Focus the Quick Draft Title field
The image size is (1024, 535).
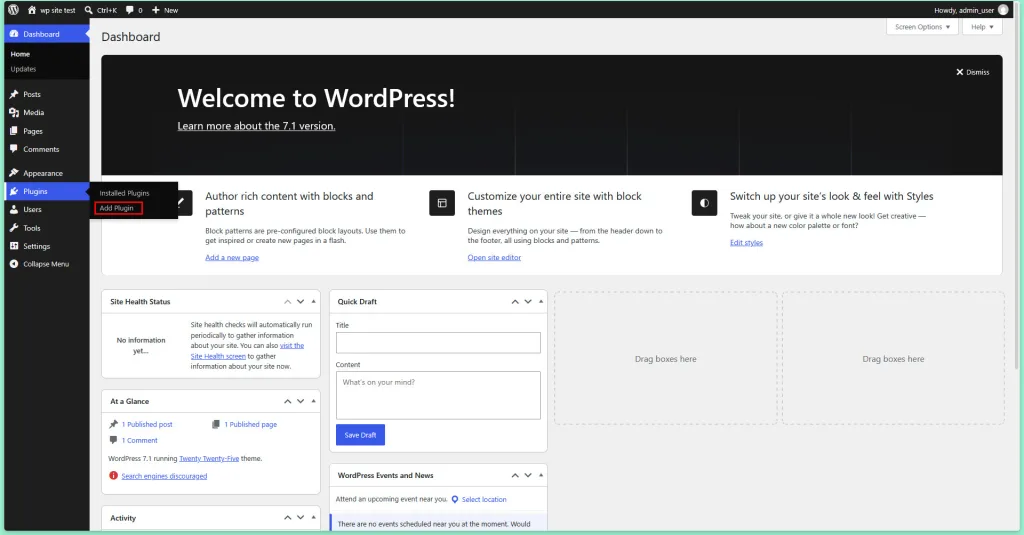coord(438,343)
